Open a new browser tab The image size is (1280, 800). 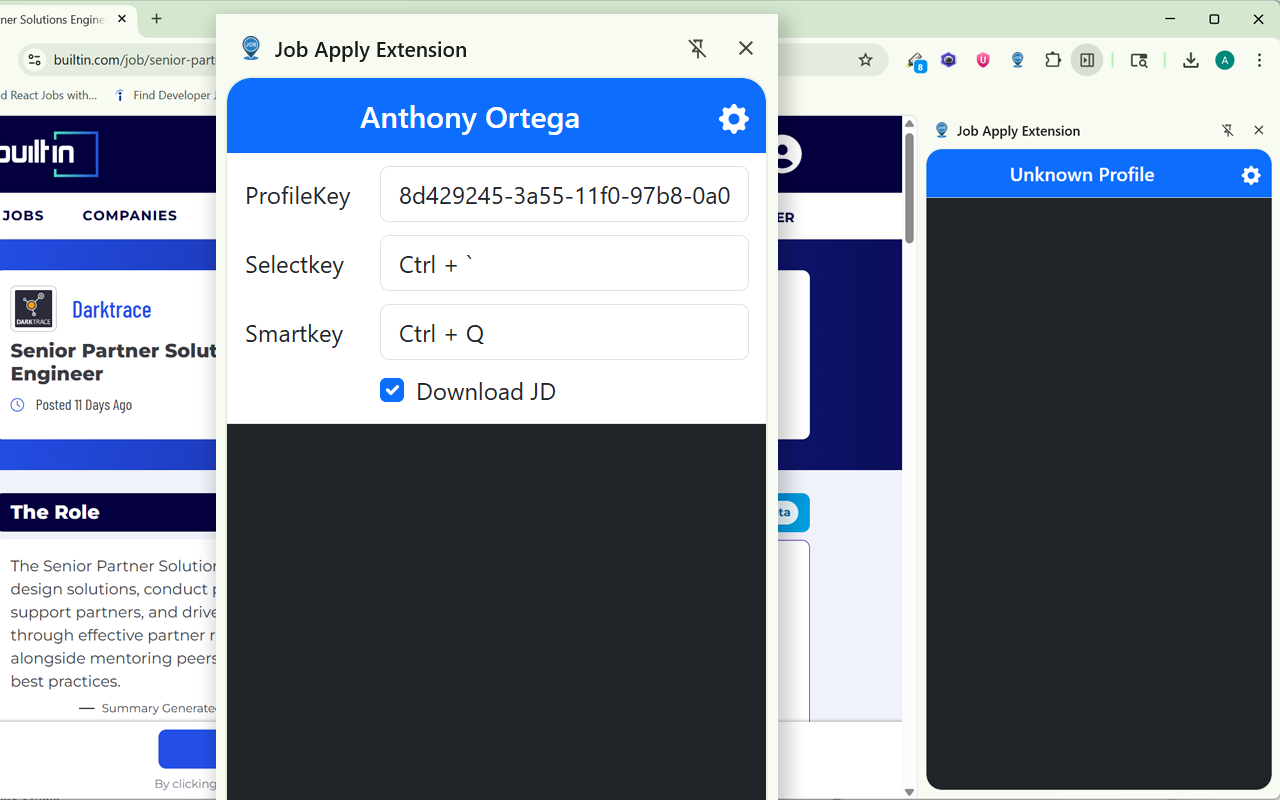tap(157, 19)
